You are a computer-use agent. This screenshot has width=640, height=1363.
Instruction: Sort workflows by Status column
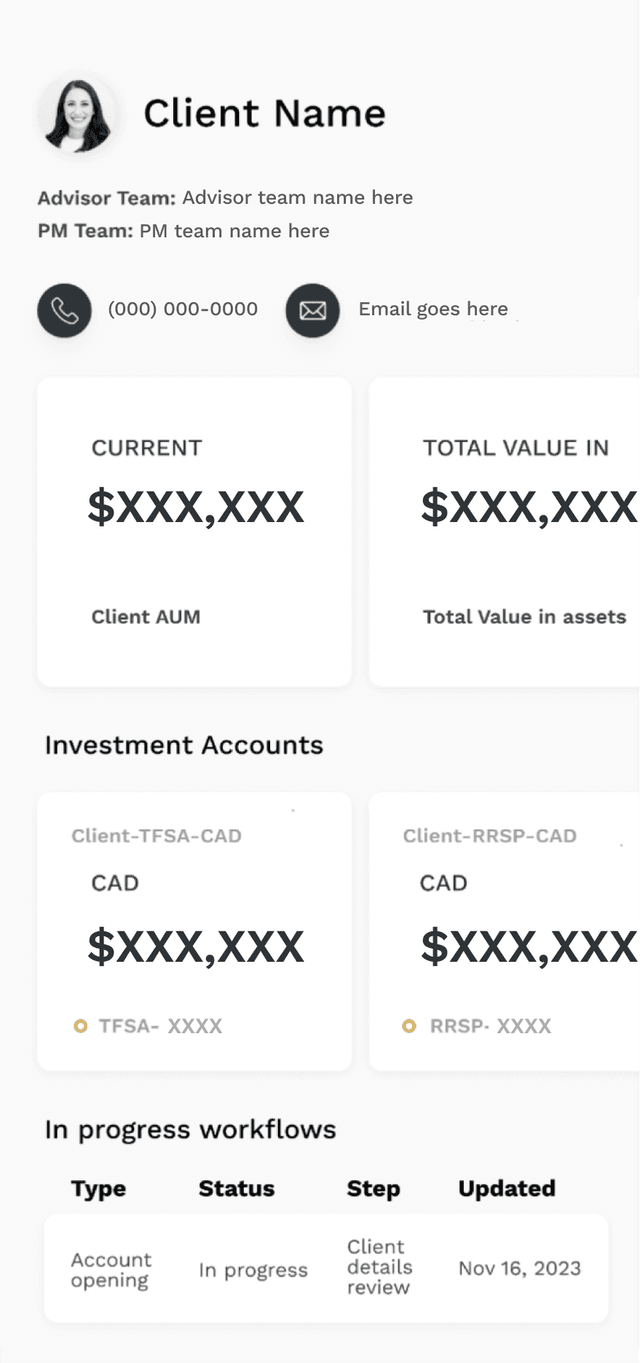click(x=236, y=1189)
